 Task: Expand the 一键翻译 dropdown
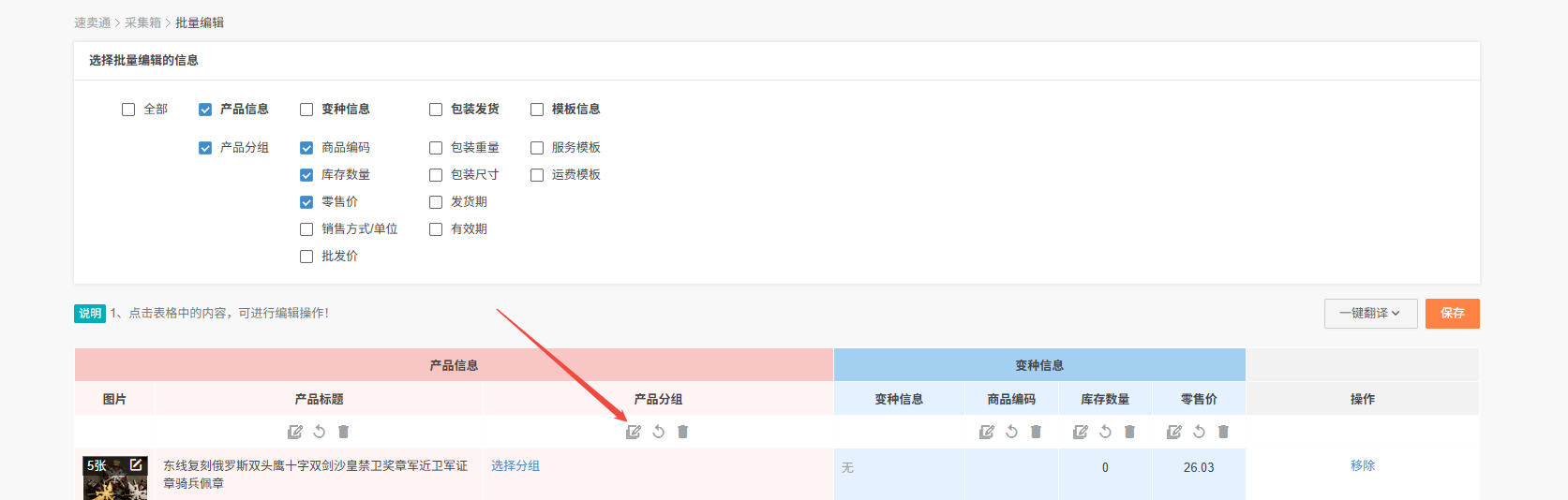[x=1369, y=314]
